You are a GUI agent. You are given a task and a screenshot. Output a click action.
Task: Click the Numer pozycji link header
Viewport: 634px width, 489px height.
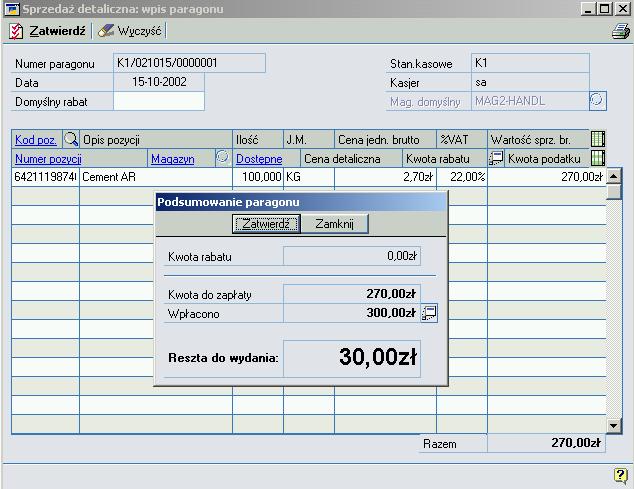click(x=48, y=159)
